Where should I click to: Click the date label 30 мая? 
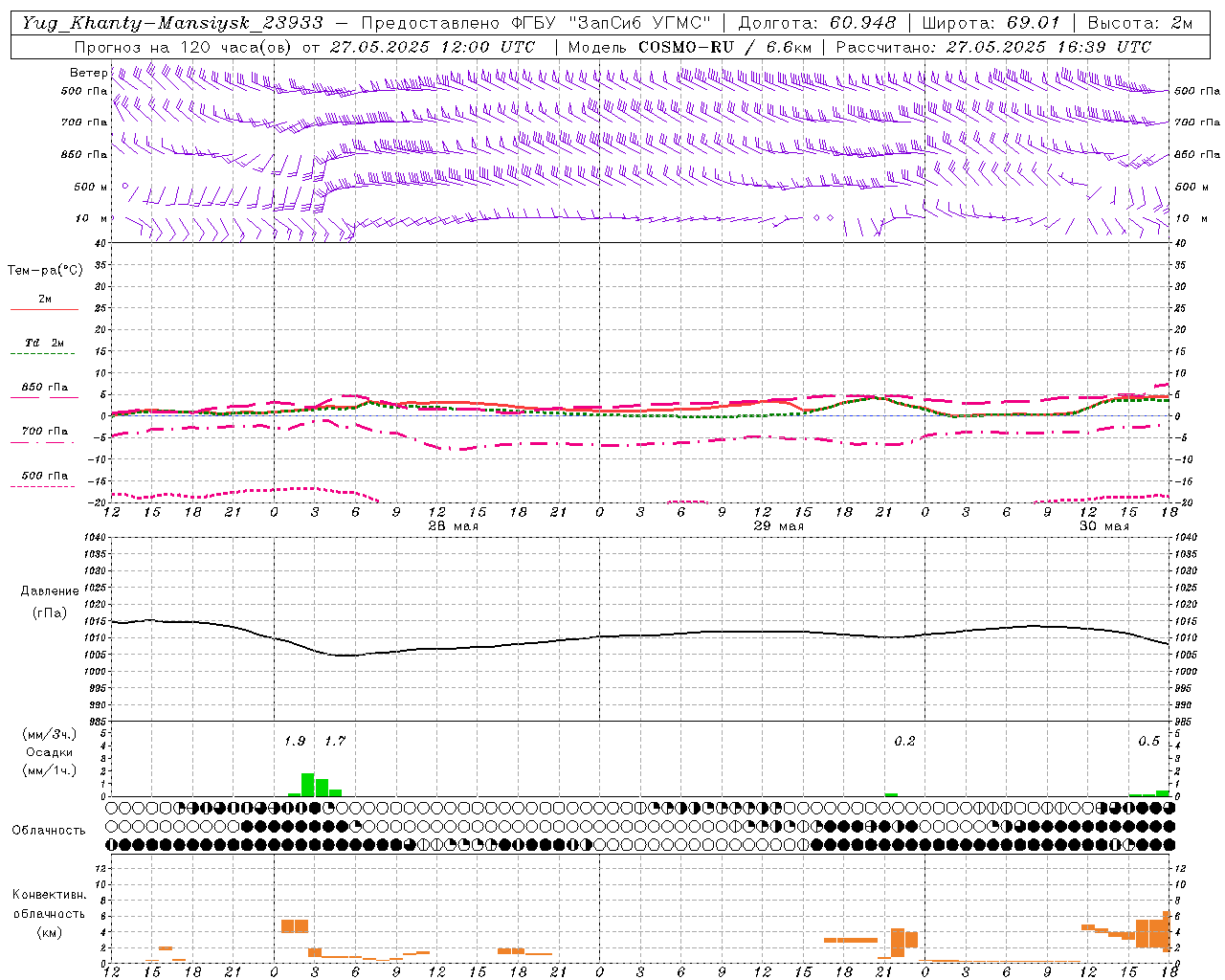click(1104, 526)
